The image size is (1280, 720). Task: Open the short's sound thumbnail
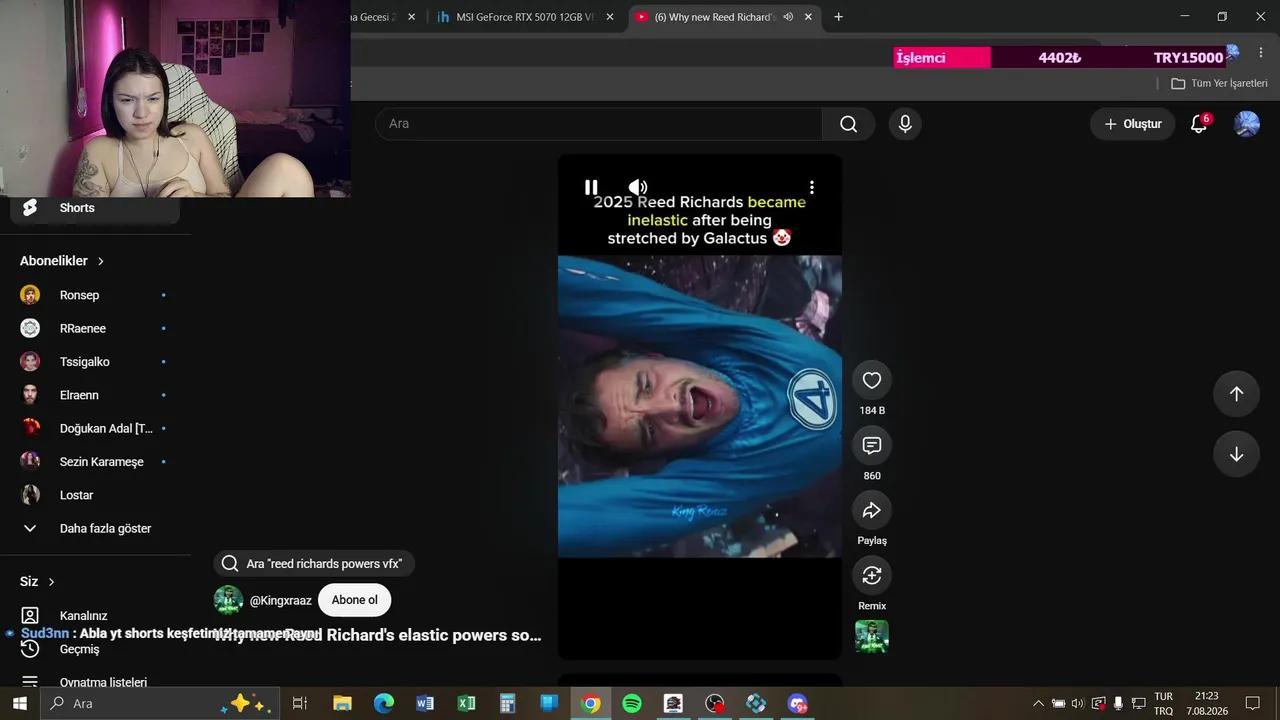pos(872,637)
